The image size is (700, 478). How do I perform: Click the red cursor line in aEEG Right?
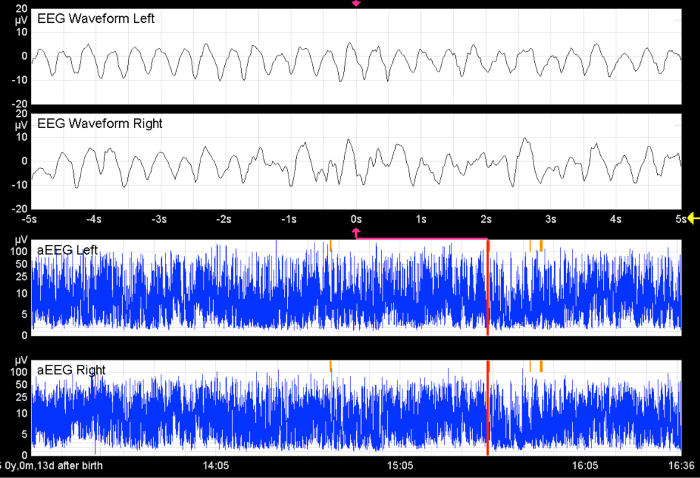point(487,410)
